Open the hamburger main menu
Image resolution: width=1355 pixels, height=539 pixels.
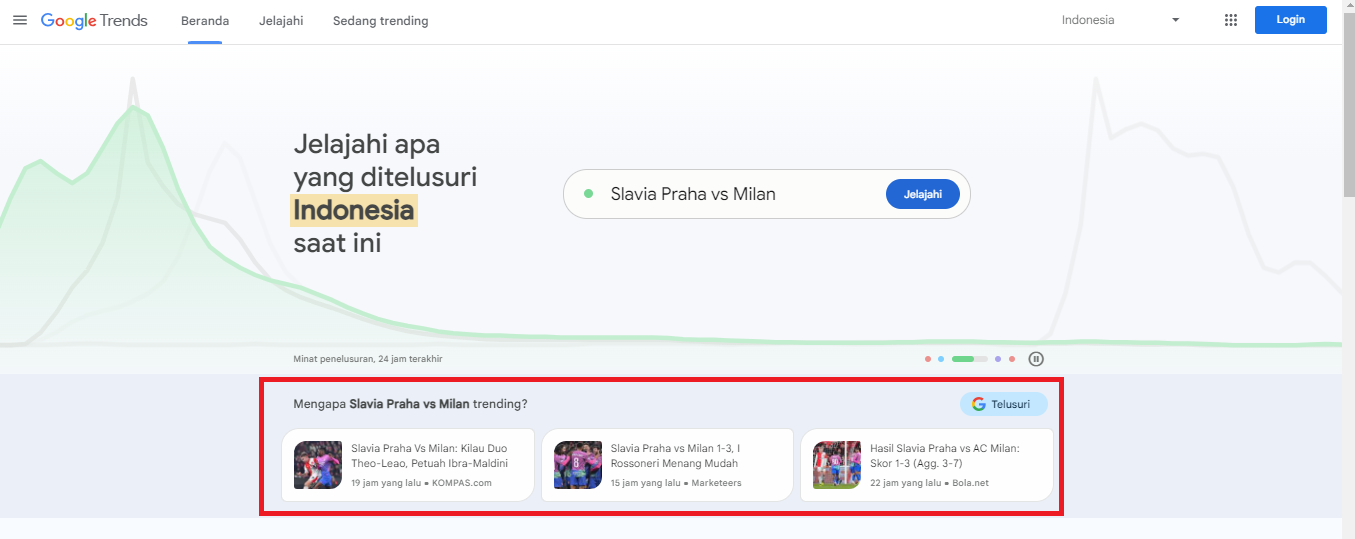click(20, 20)
